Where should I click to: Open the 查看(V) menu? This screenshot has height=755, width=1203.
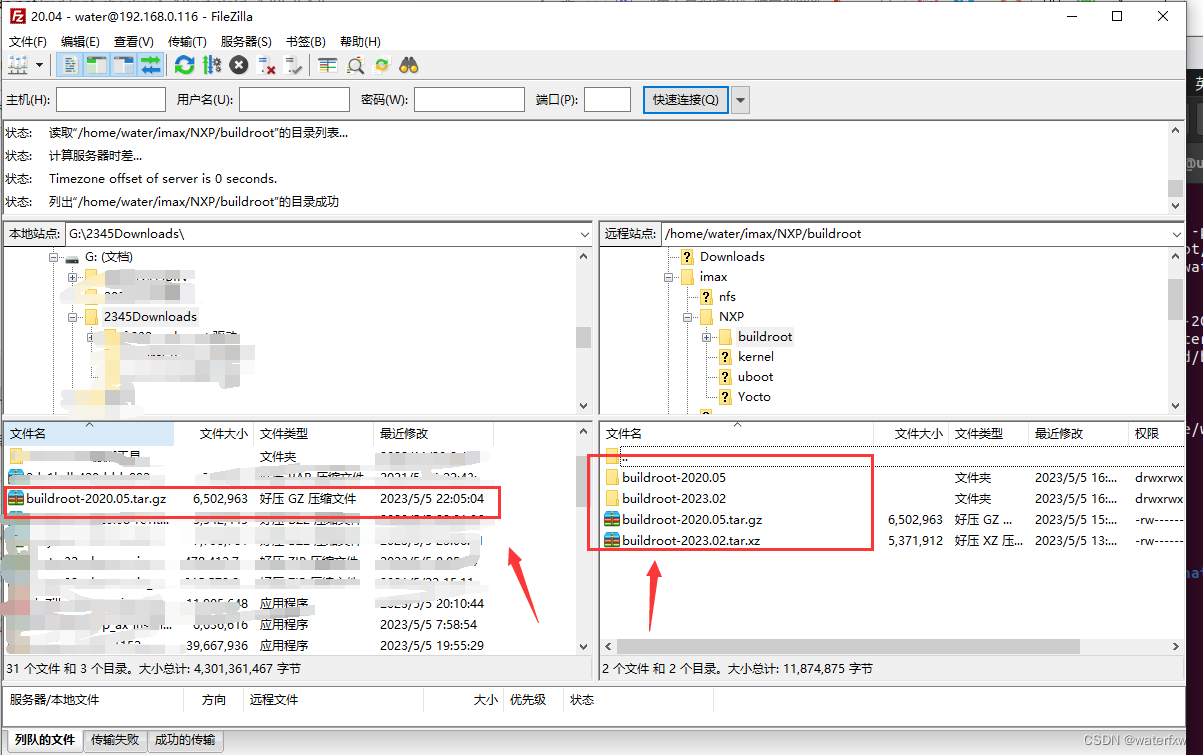(134, 41)
